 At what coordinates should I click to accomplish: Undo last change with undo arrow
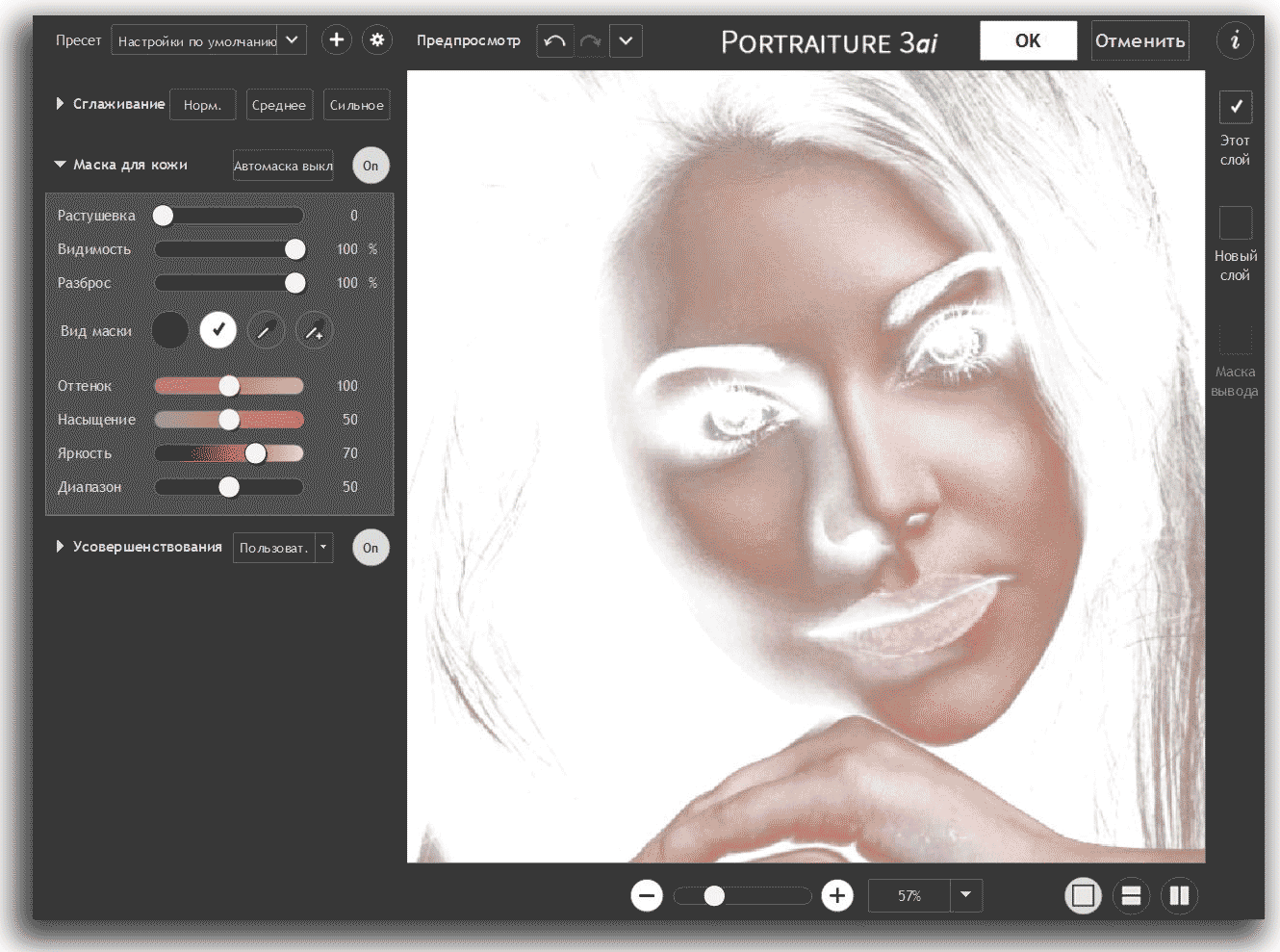(555, 41)
